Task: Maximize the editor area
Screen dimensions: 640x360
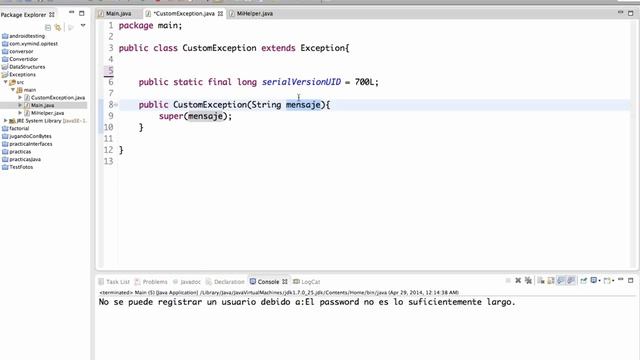Action: click(631, 13)
